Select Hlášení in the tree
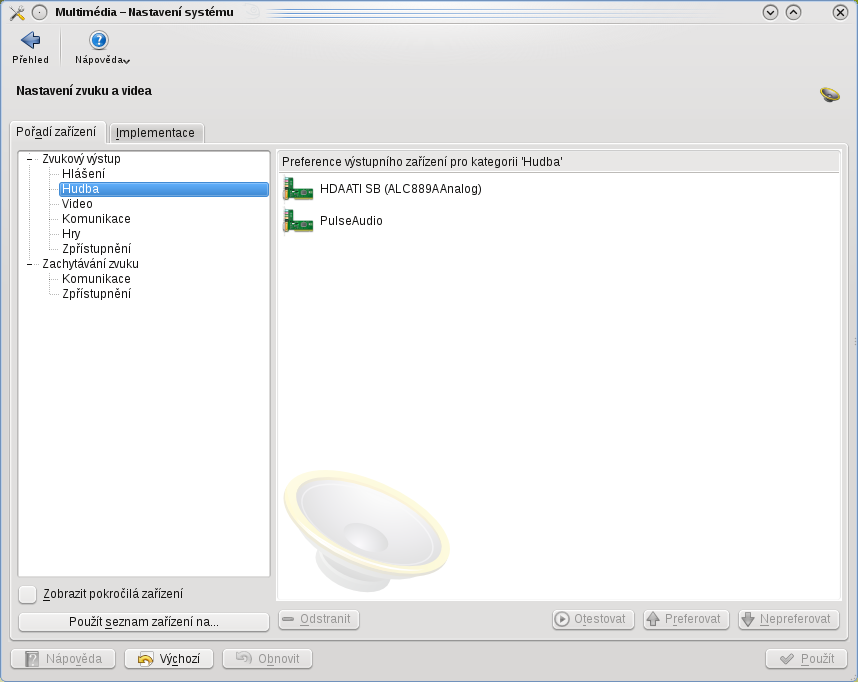 [x=83, y=174]
